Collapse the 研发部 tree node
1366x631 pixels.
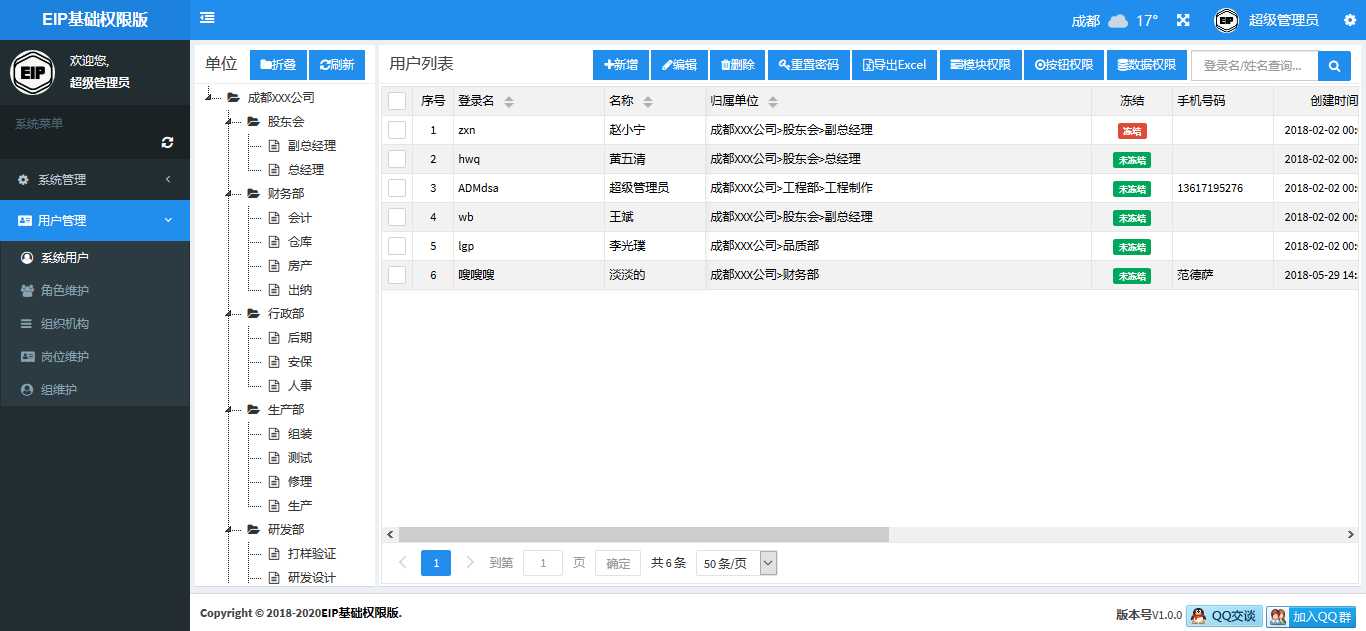[x=228, y=530]
